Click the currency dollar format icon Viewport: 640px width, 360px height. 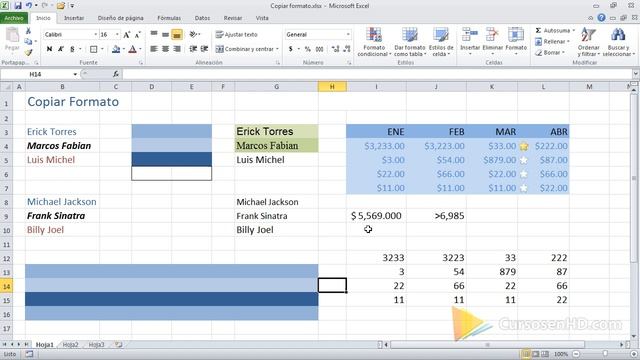click(291, 49)
